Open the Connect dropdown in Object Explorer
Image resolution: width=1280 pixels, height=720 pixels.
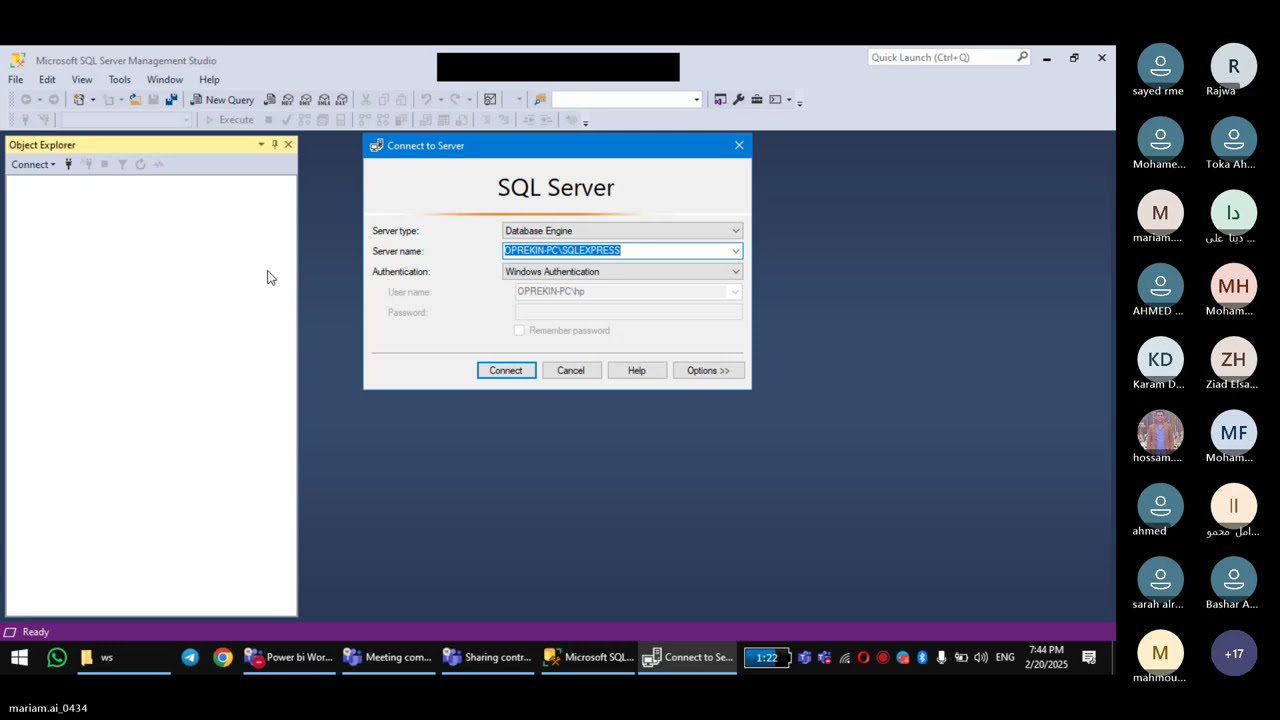33,164
